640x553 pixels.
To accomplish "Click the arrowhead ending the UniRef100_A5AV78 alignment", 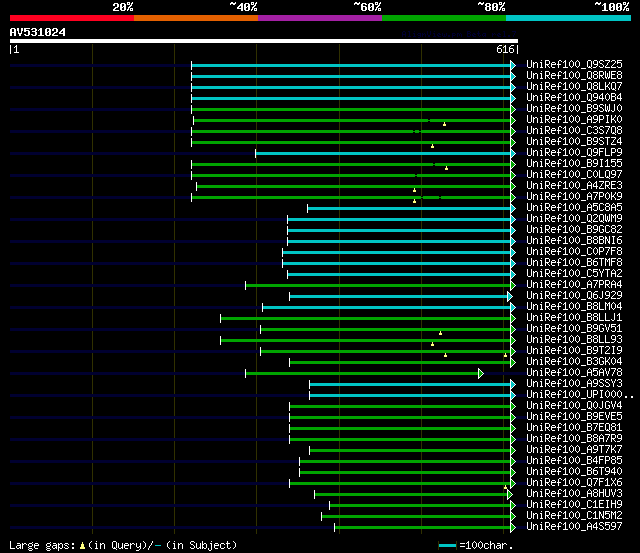I will pos(481,373).
